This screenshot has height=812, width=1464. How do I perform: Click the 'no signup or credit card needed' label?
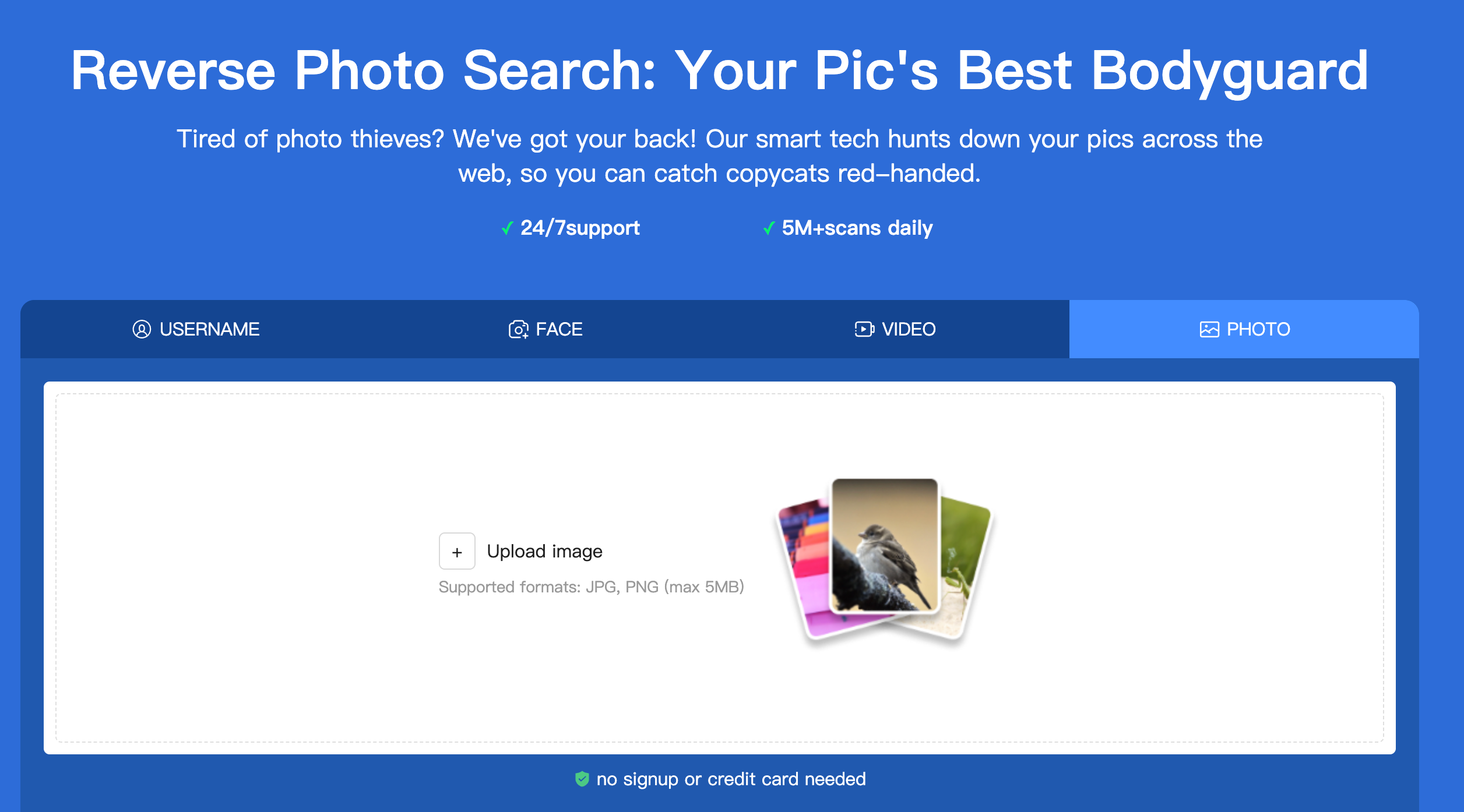(731, 778)
